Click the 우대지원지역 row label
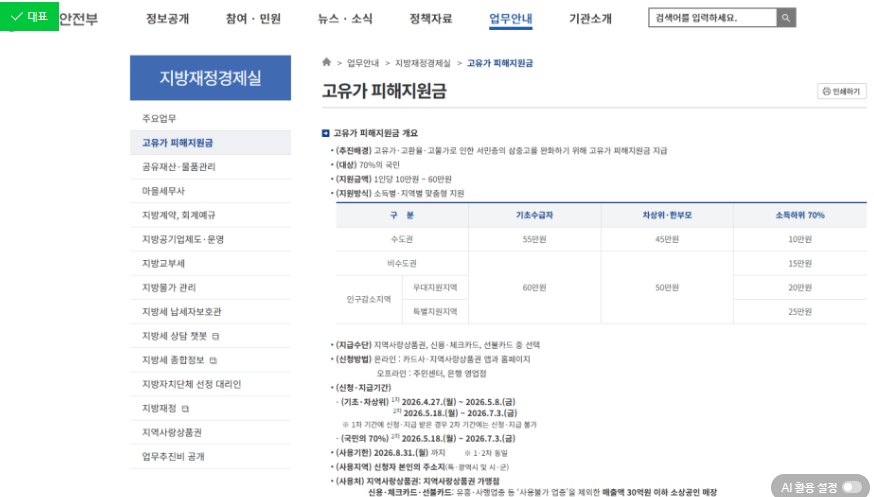The image size is (874, 497). pos(435,288)
